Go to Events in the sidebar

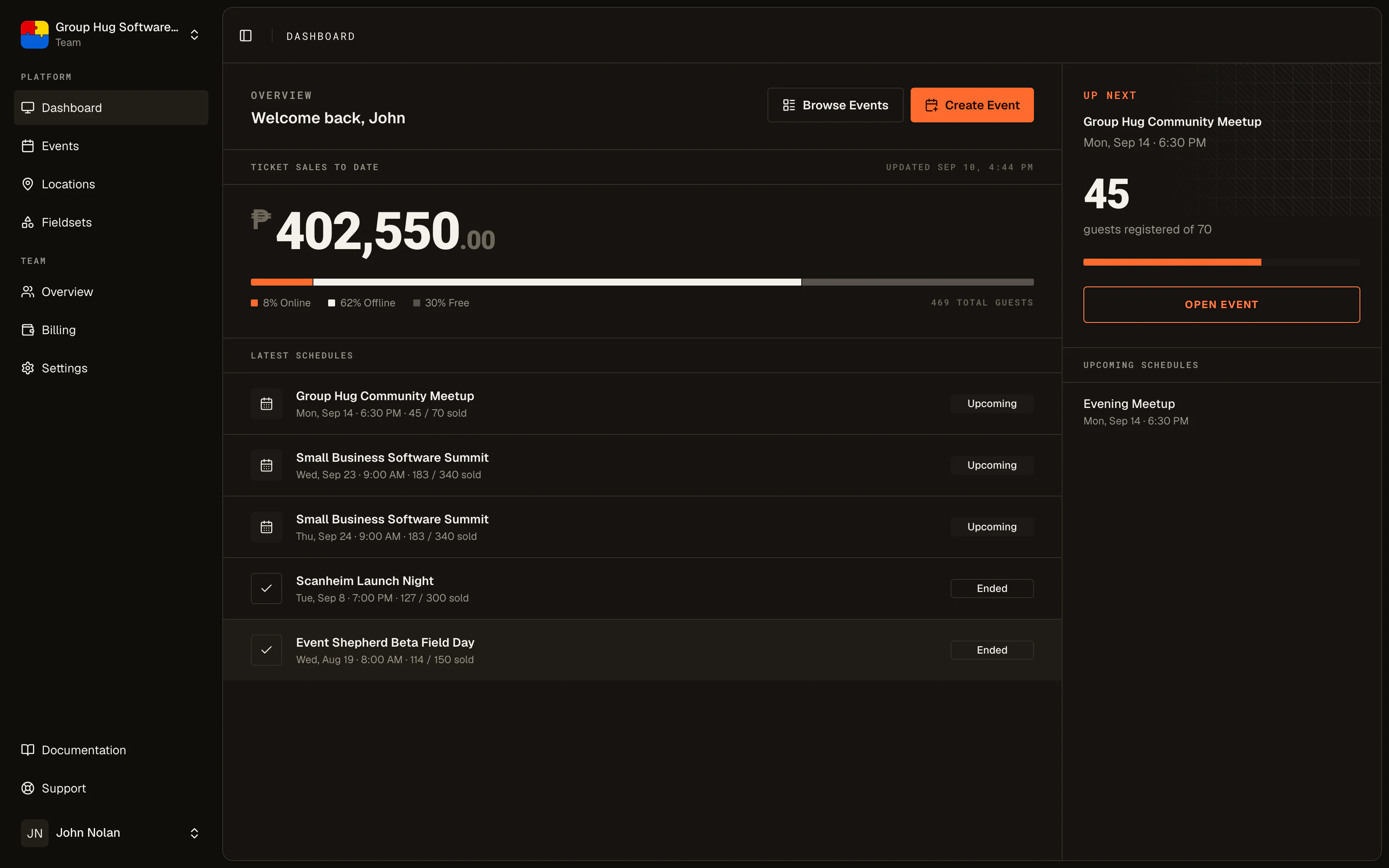pos(111,146)
